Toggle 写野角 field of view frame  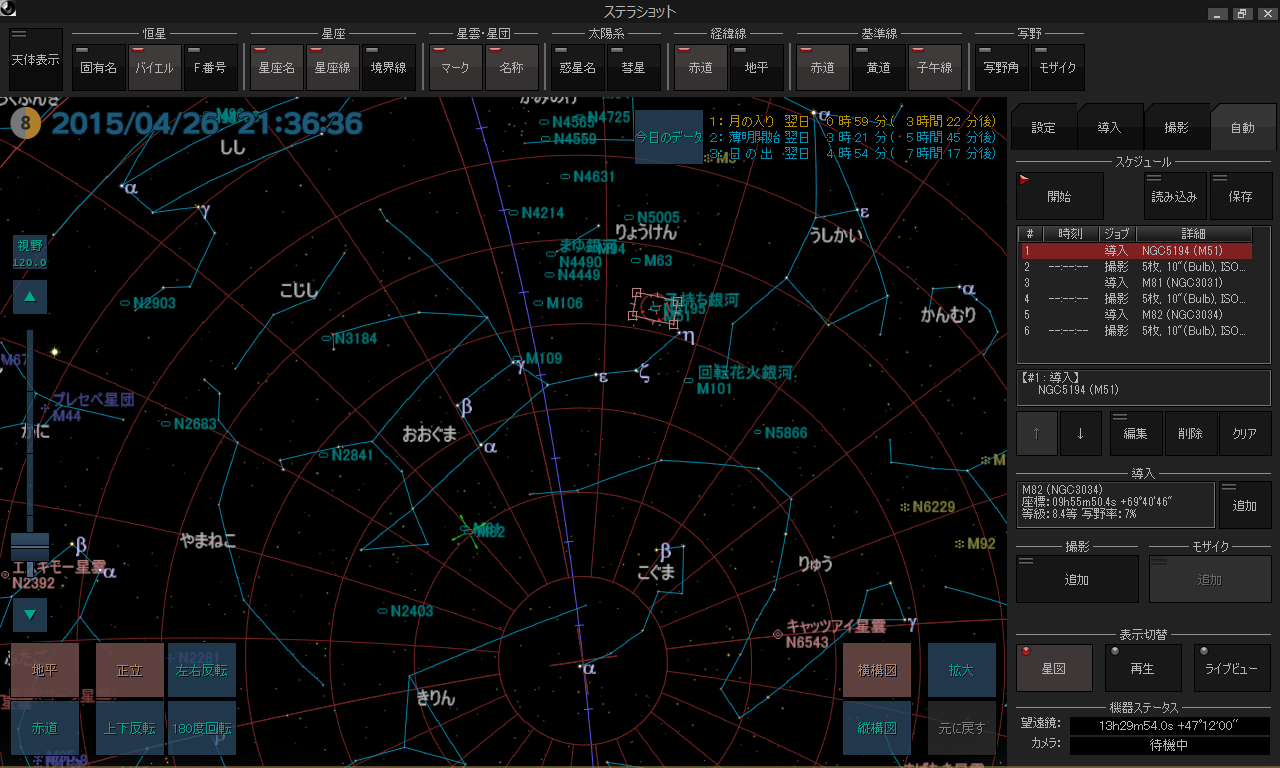[x=1001, y=68]
